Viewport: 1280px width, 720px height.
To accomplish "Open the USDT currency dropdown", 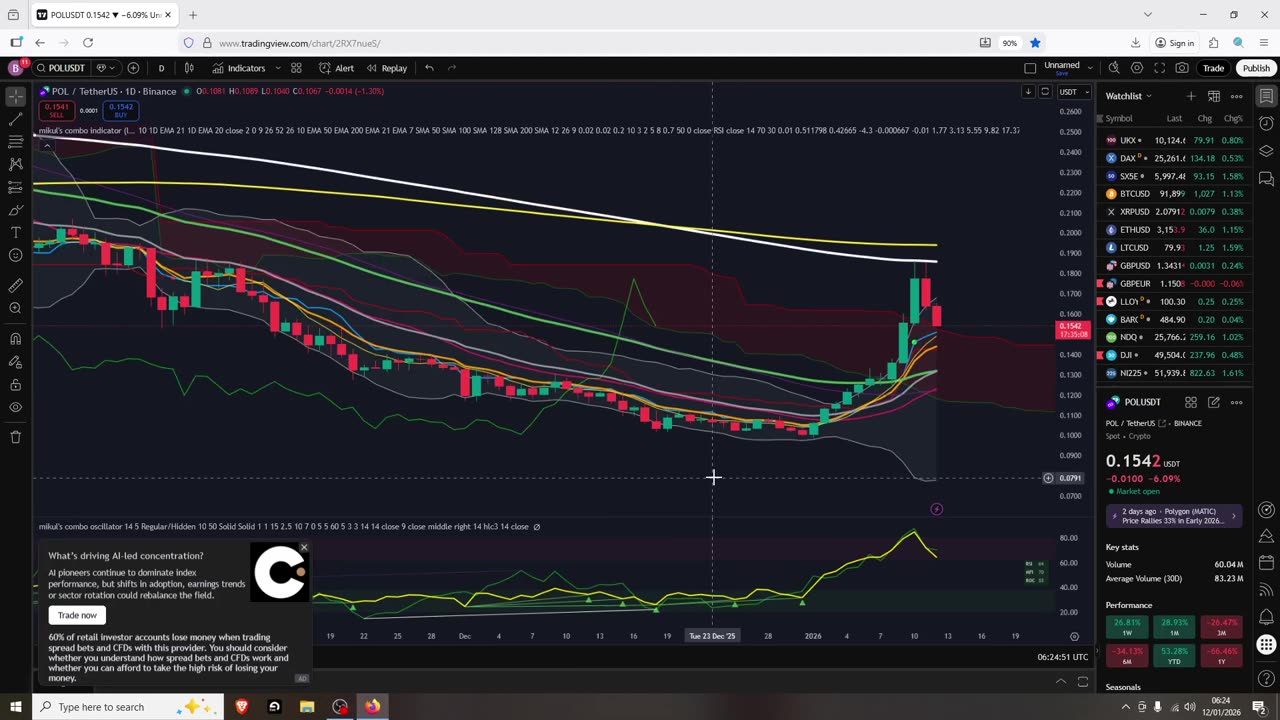I will pyautogui.click(x=1074, y=92).
